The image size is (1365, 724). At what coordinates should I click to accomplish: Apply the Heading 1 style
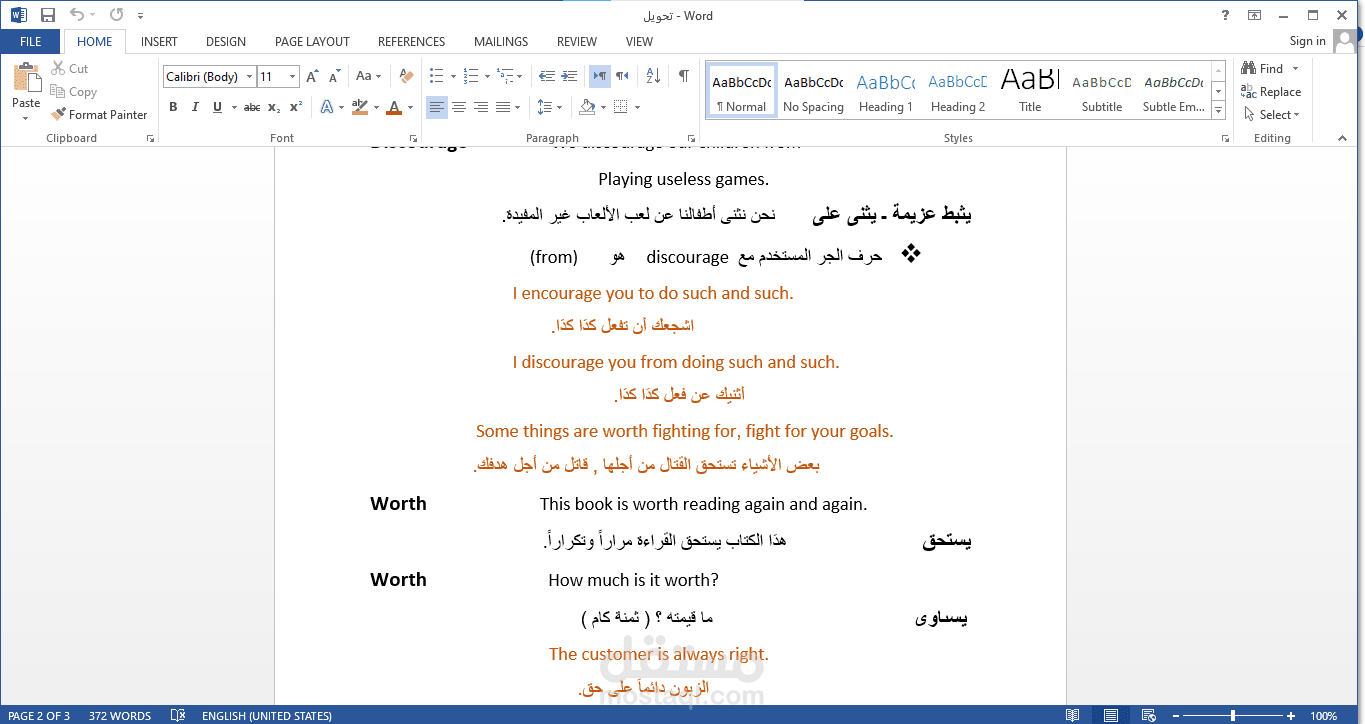click(x=886, y=91)
